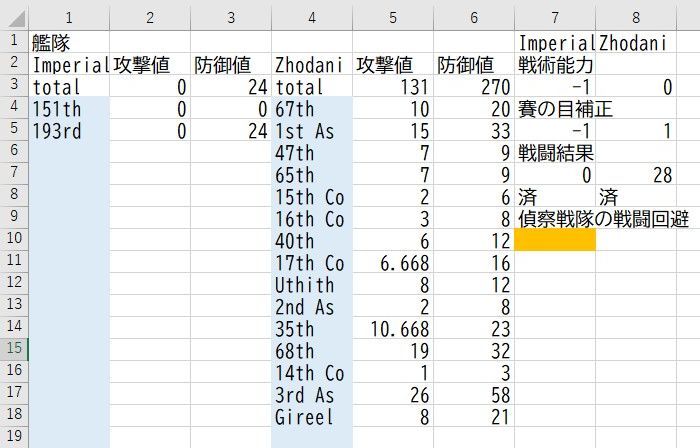This screenshot has width=700, height=448.
Task: Select column header 4
Action: coord(312,18)
